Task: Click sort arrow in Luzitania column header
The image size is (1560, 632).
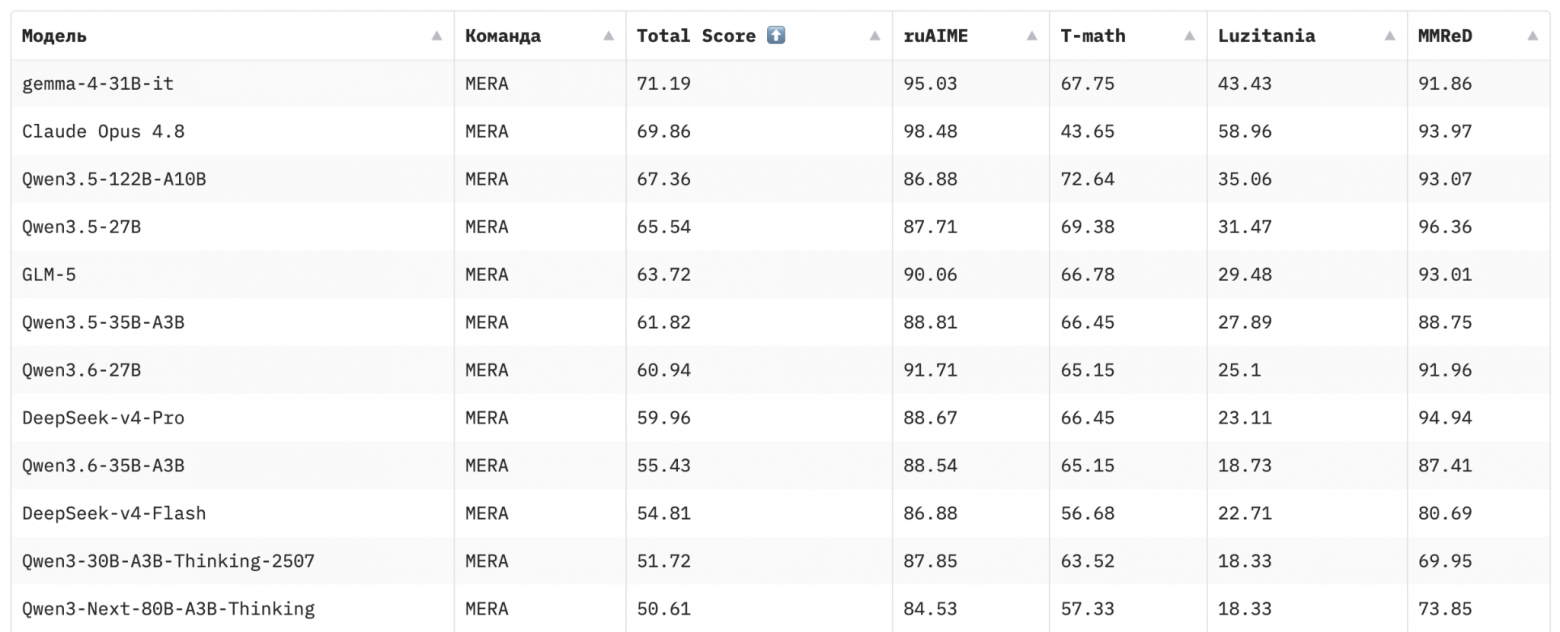Action: click(1390, 36)
